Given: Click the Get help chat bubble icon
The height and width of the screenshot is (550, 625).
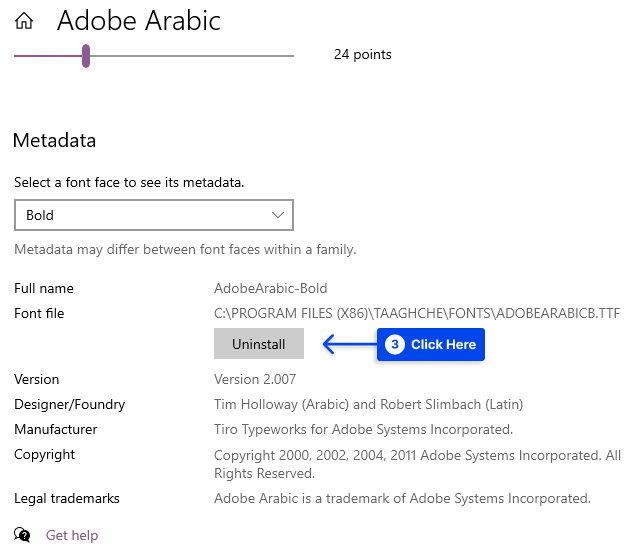Looking at the screenshot, I should click(22, 534).
